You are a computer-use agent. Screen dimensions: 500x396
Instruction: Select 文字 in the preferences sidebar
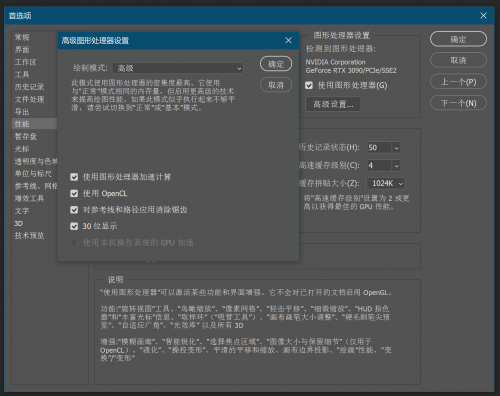[22, 211]
